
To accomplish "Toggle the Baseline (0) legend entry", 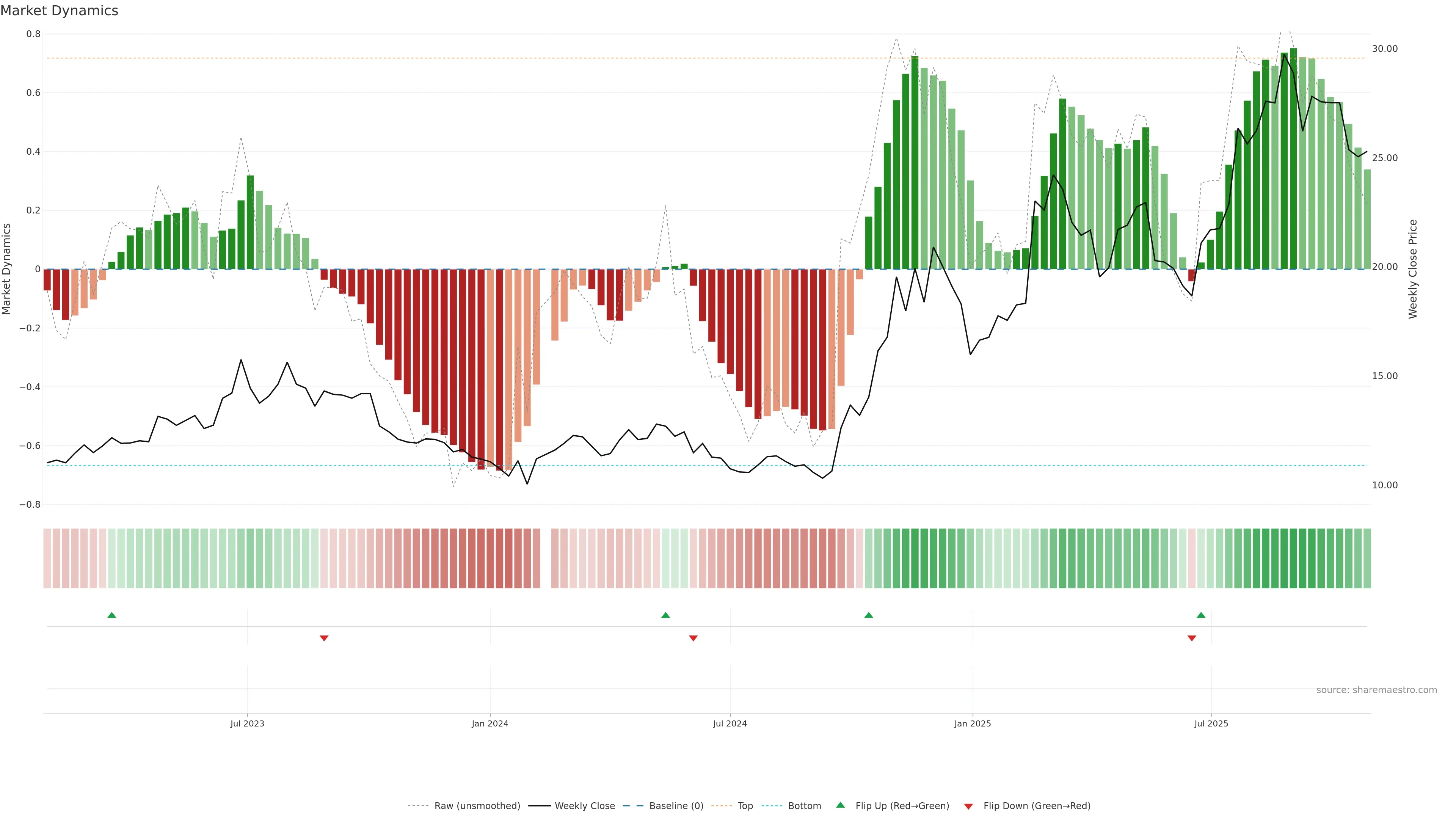I will tap(676, 806).
